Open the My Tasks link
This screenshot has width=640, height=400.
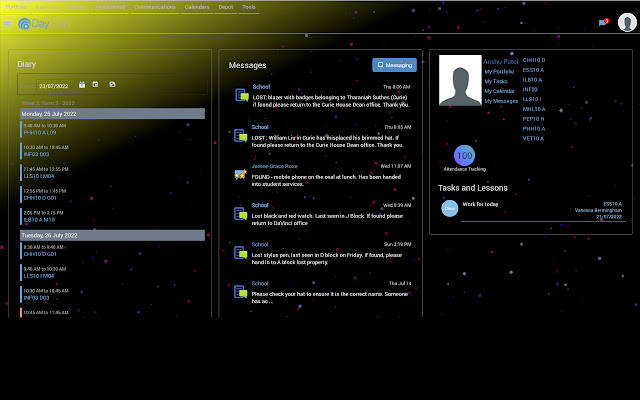click(496, 81)
